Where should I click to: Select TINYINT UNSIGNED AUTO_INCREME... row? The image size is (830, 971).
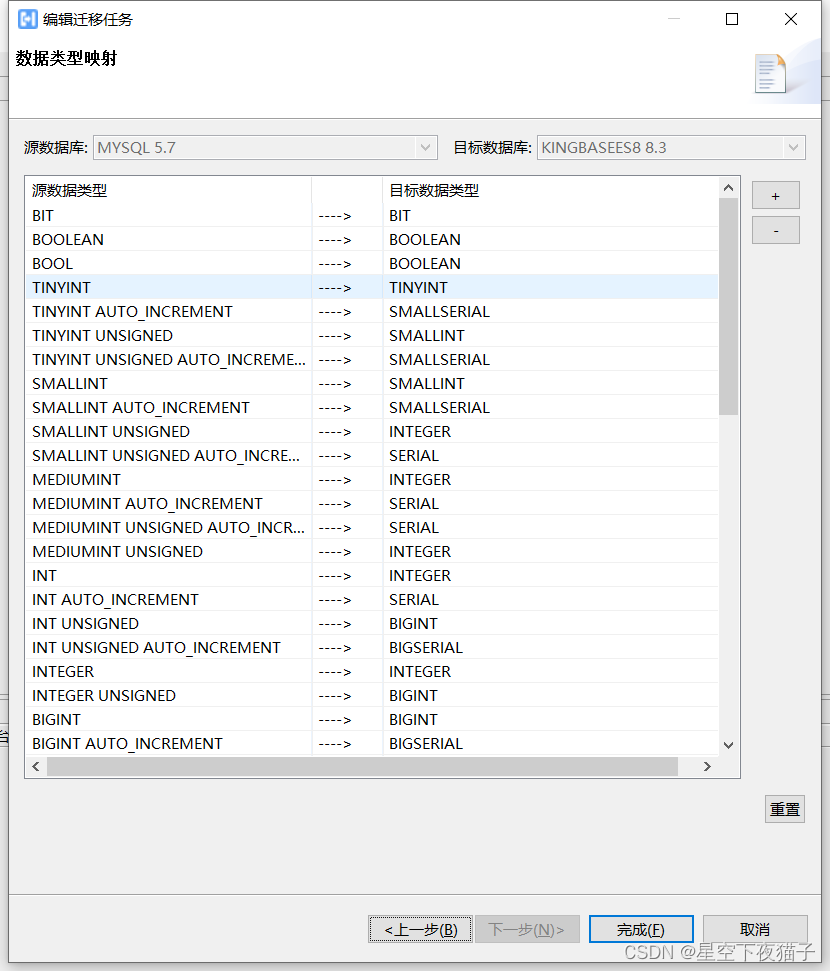click(x=168, y=360)
